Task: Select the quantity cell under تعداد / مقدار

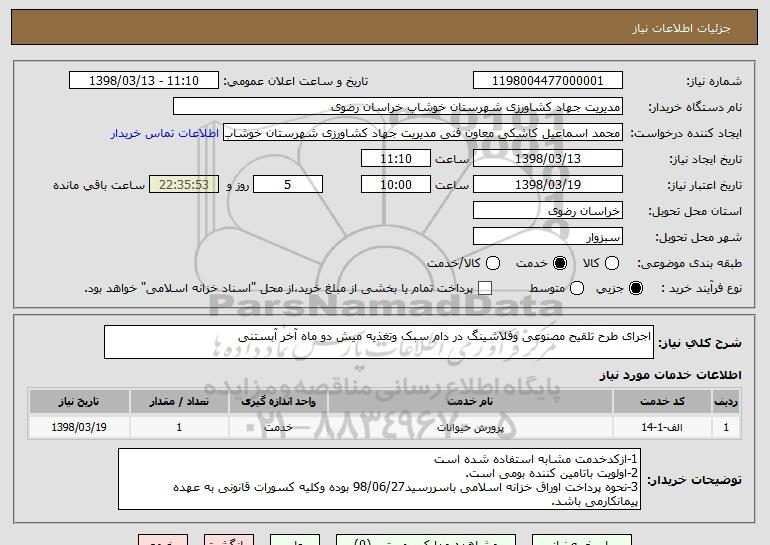Action: point(179,427)
